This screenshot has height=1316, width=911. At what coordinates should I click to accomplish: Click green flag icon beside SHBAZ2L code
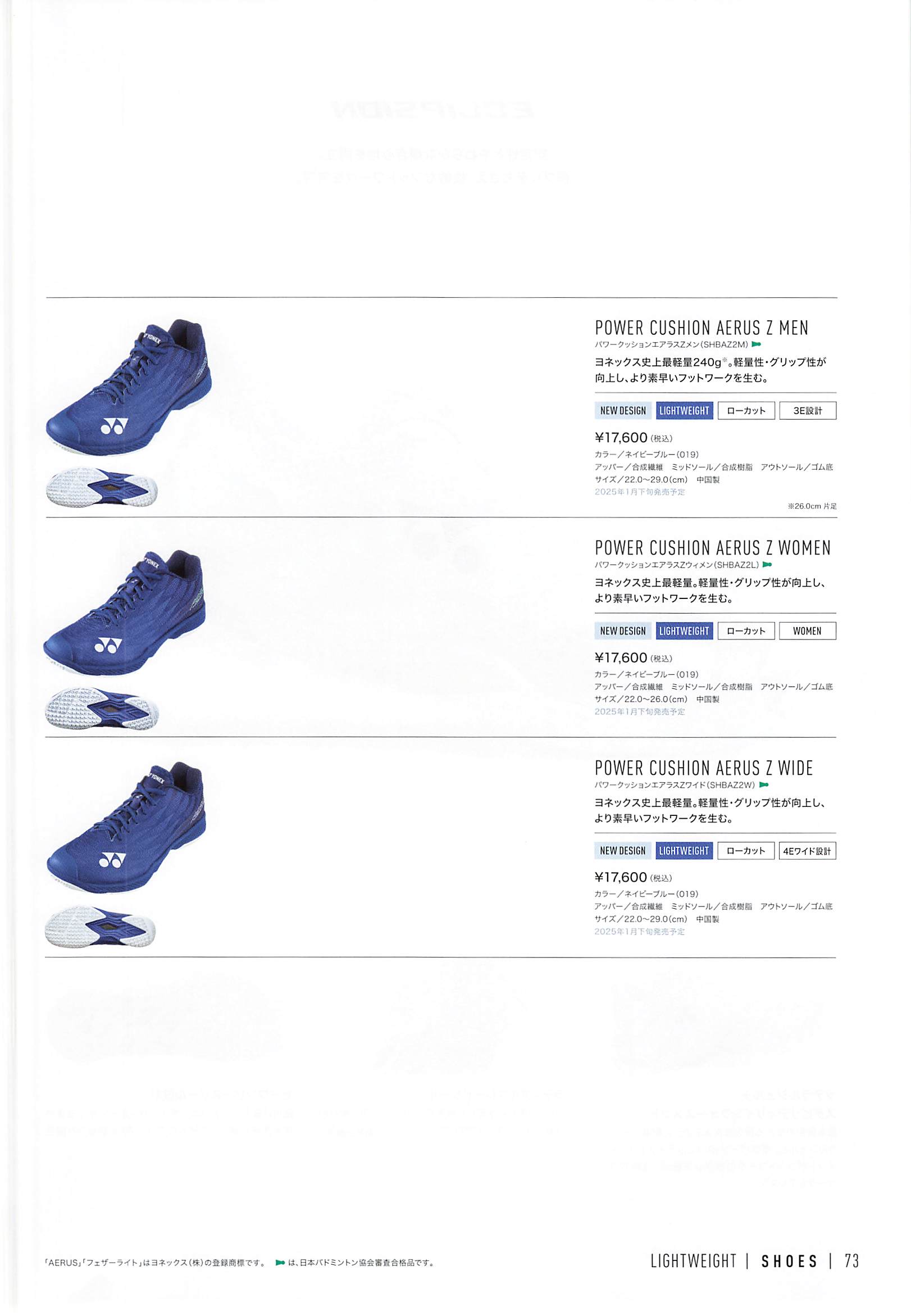(x=767, y=565)
